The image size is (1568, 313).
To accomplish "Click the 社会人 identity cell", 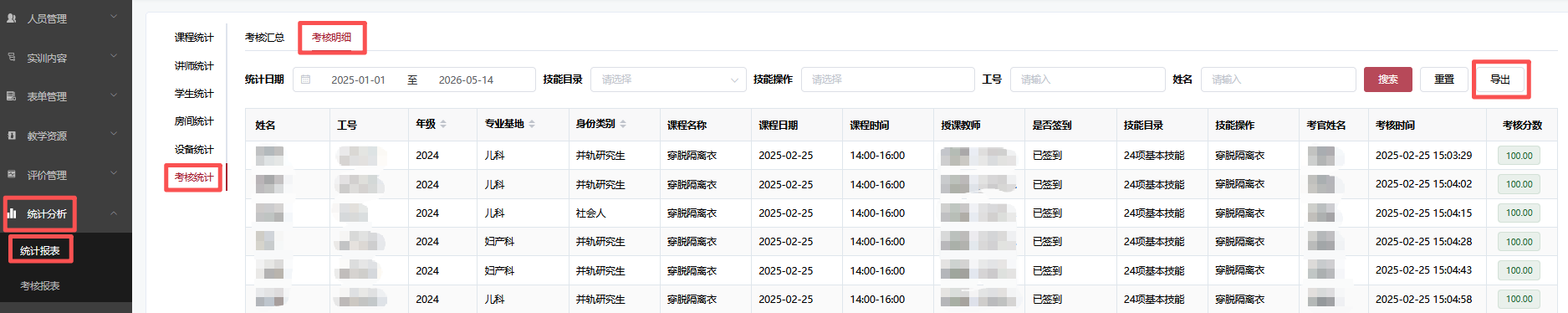I will pyautogui.click(x=590, y=213).
